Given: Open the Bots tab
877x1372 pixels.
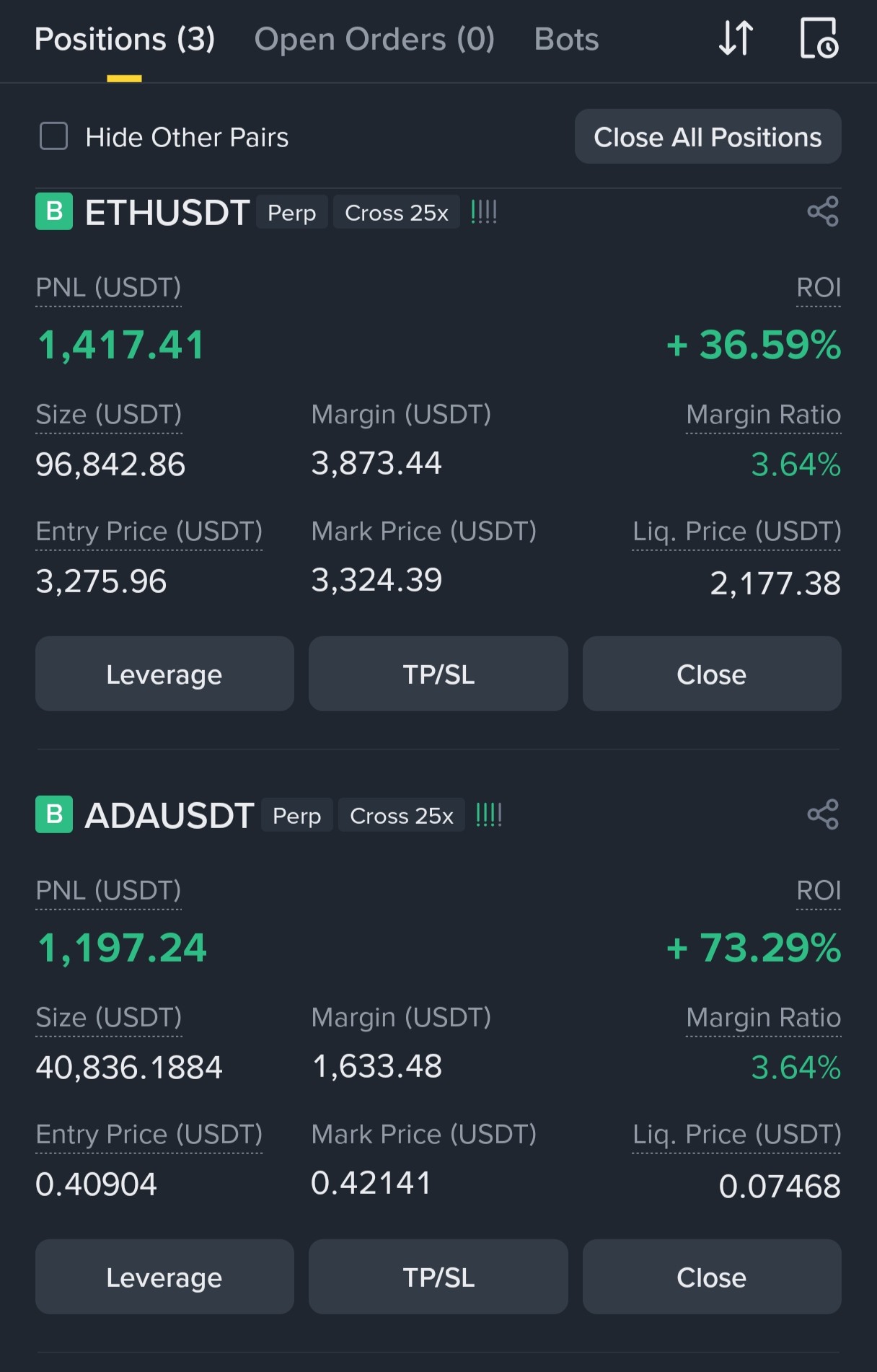Looking at the screenshot, I should (x=566, y=39).
